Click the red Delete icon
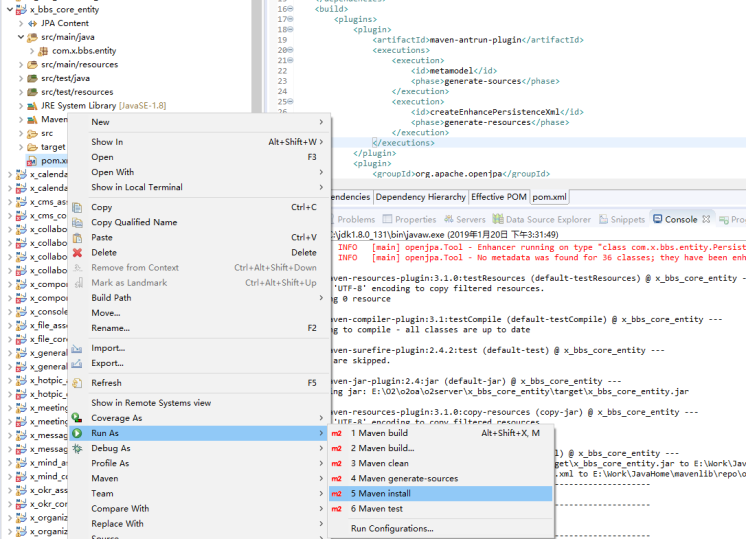Image resolution: width=746 pixels, height=539 pixels. 78,252
